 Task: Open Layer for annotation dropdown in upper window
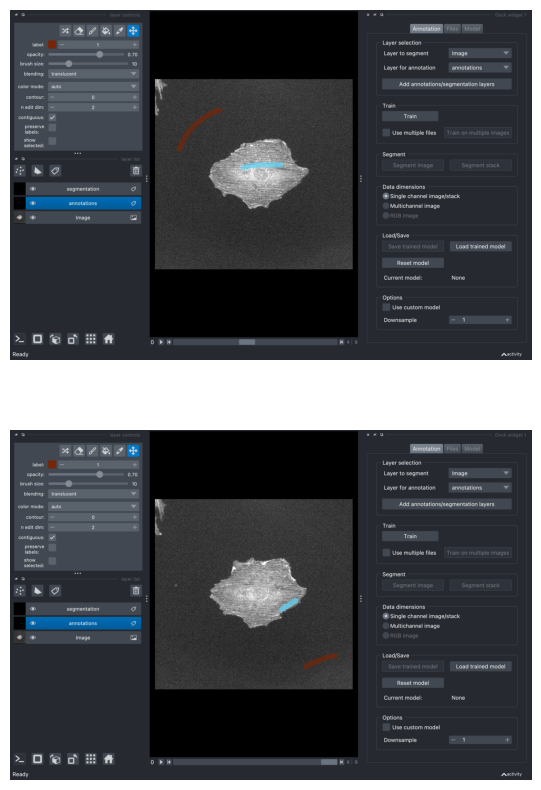tap(480, 68)
